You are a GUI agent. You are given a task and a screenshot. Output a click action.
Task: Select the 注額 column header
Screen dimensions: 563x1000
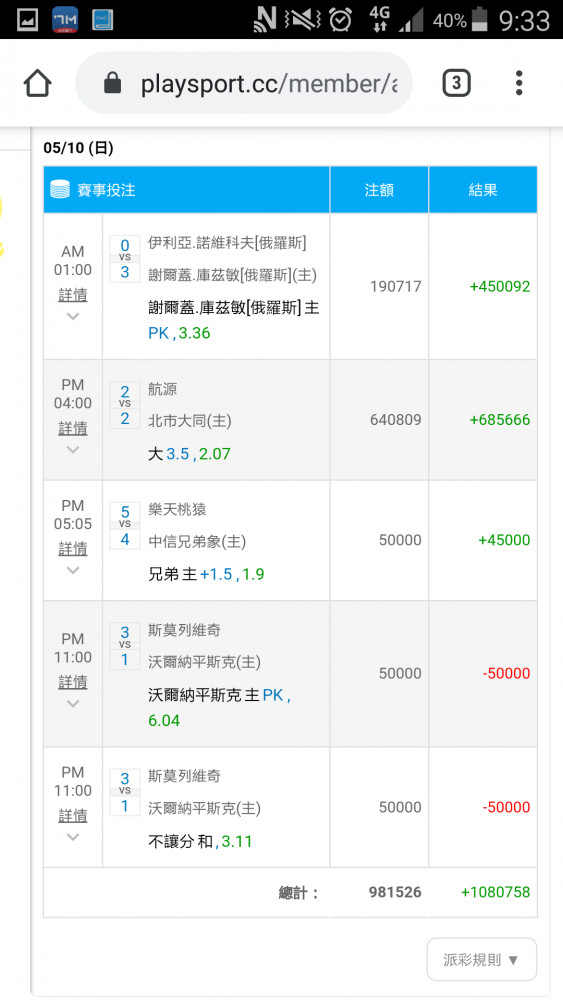click(379, 189)
